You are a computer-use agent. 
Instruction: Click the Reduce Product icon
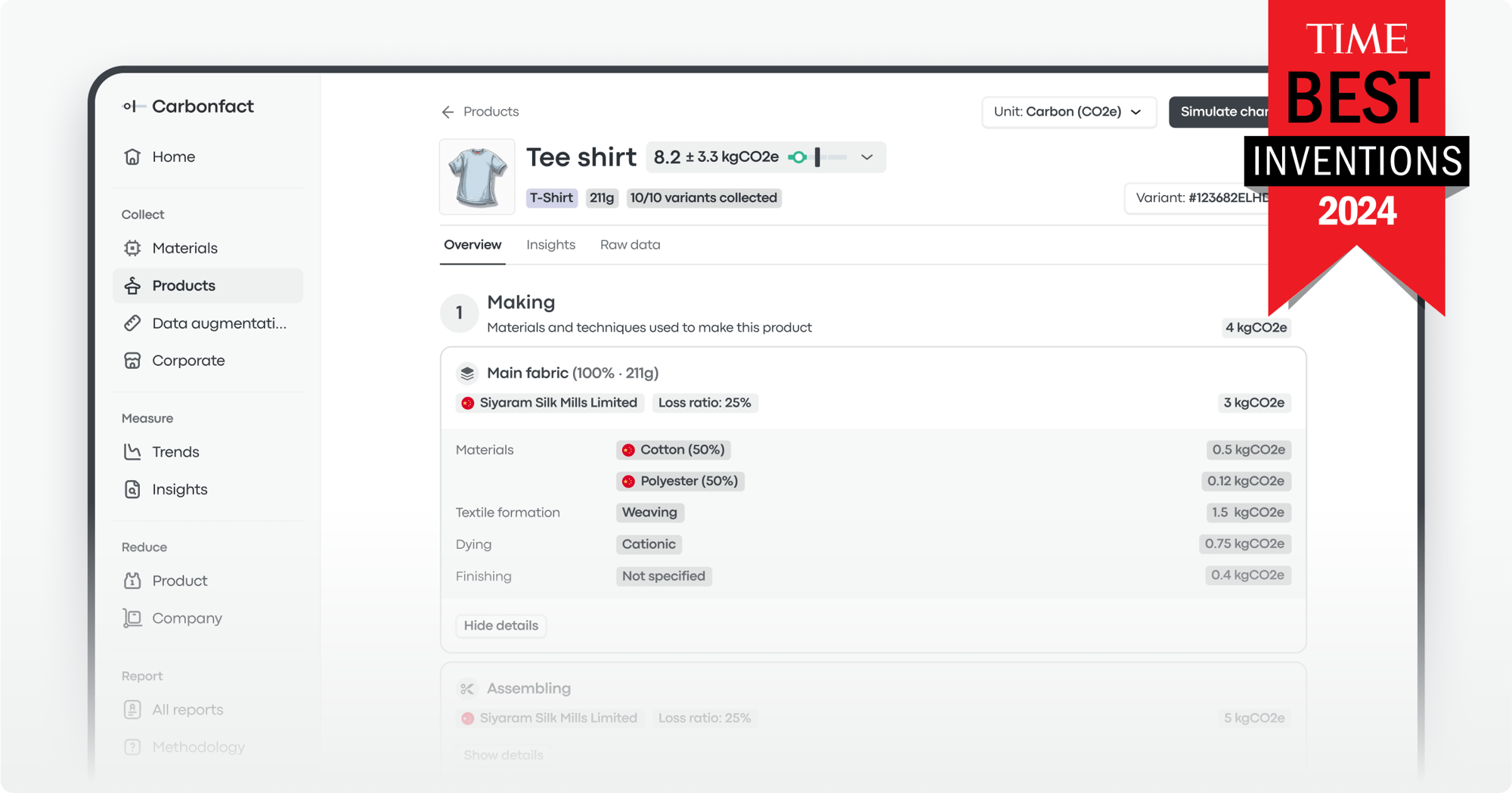132,581
